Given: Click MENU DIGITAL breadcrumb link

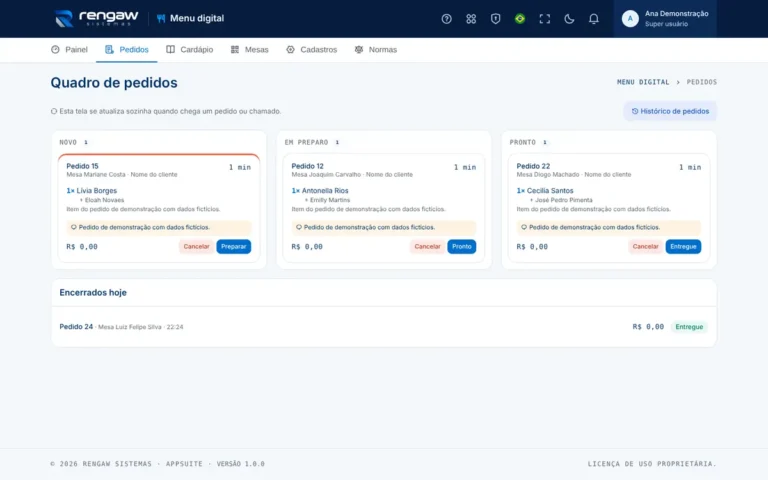Looking at the screenshot, I should [643, 82].
